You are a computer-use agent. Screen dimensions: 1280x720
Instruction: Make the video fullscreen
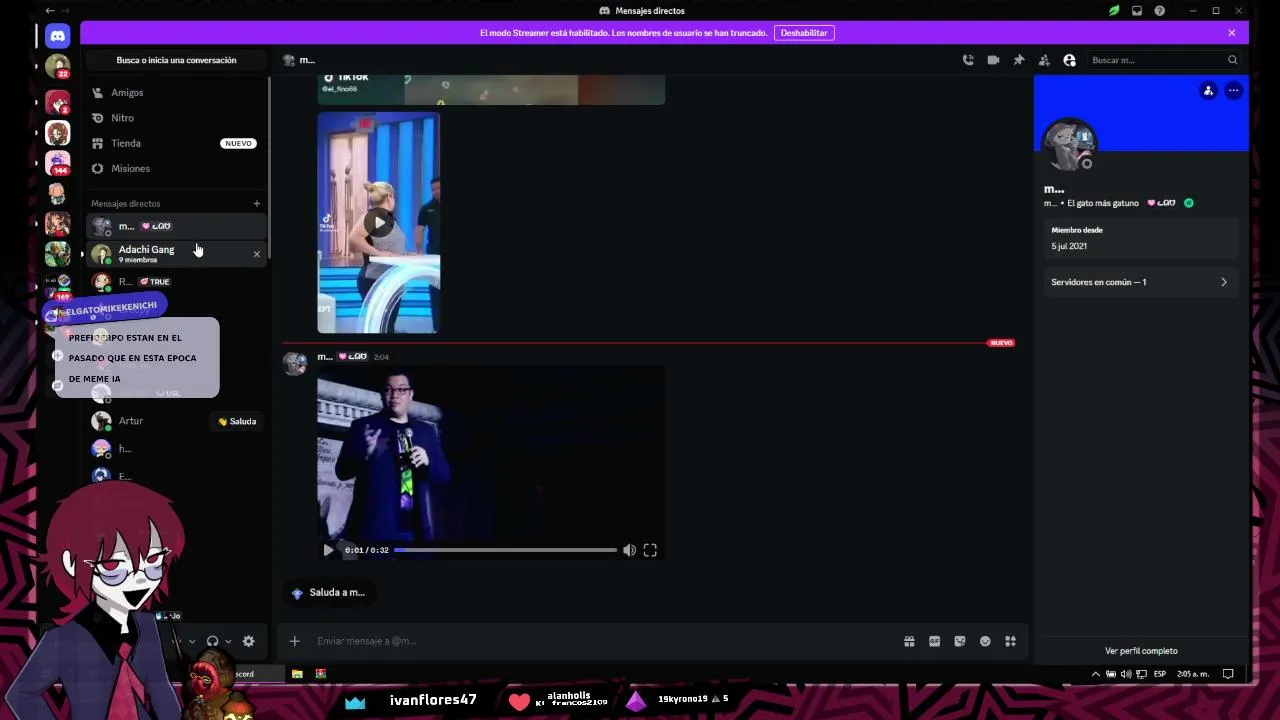click(650, 550)
